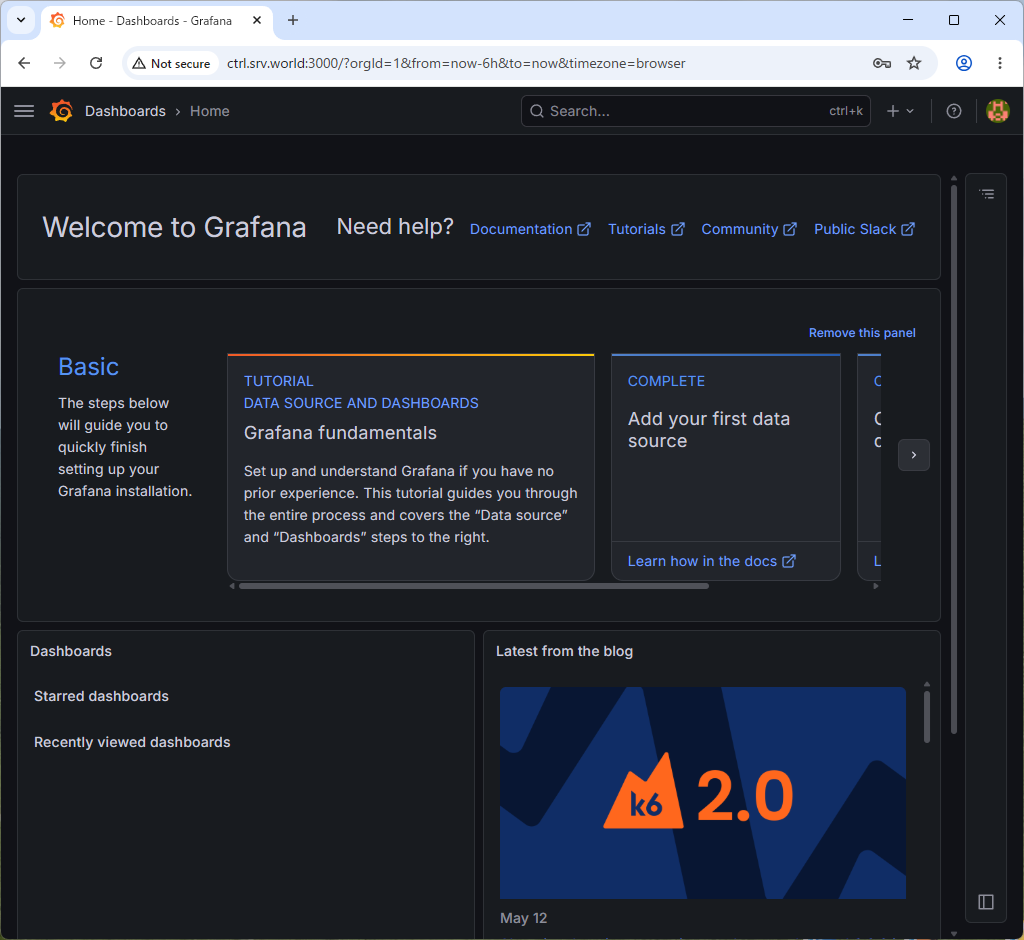1024x940 pixels.
Task: Click browser Forward arrow
Action: tap(59, 63)
